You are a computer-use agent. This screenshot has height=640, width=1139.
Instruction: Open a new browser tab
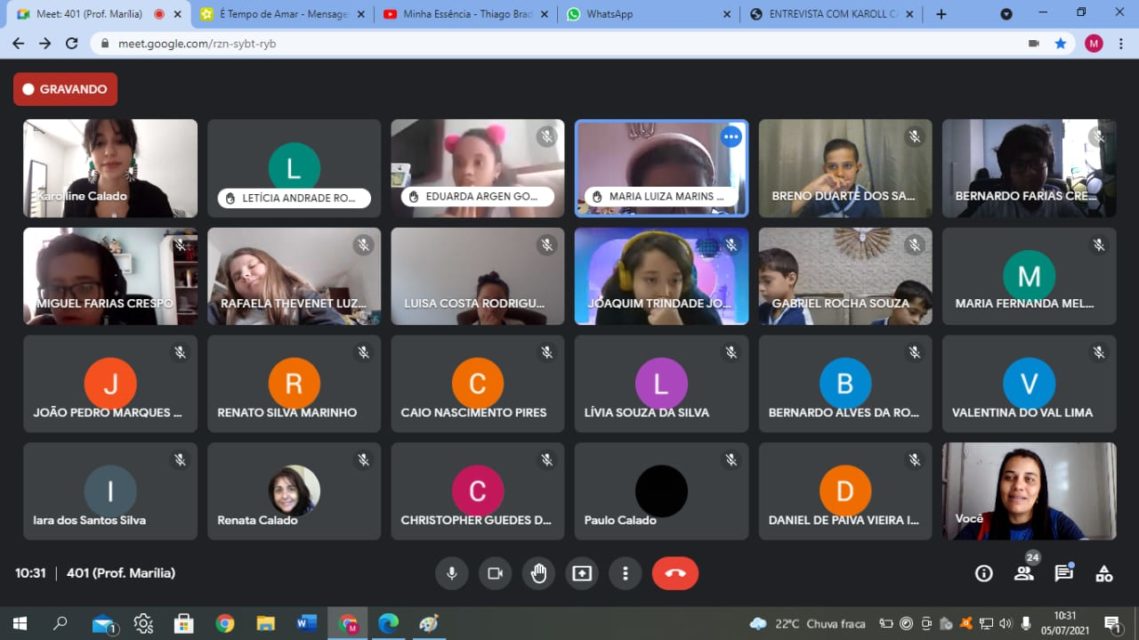pyautogui.click(x=941, y=14)
